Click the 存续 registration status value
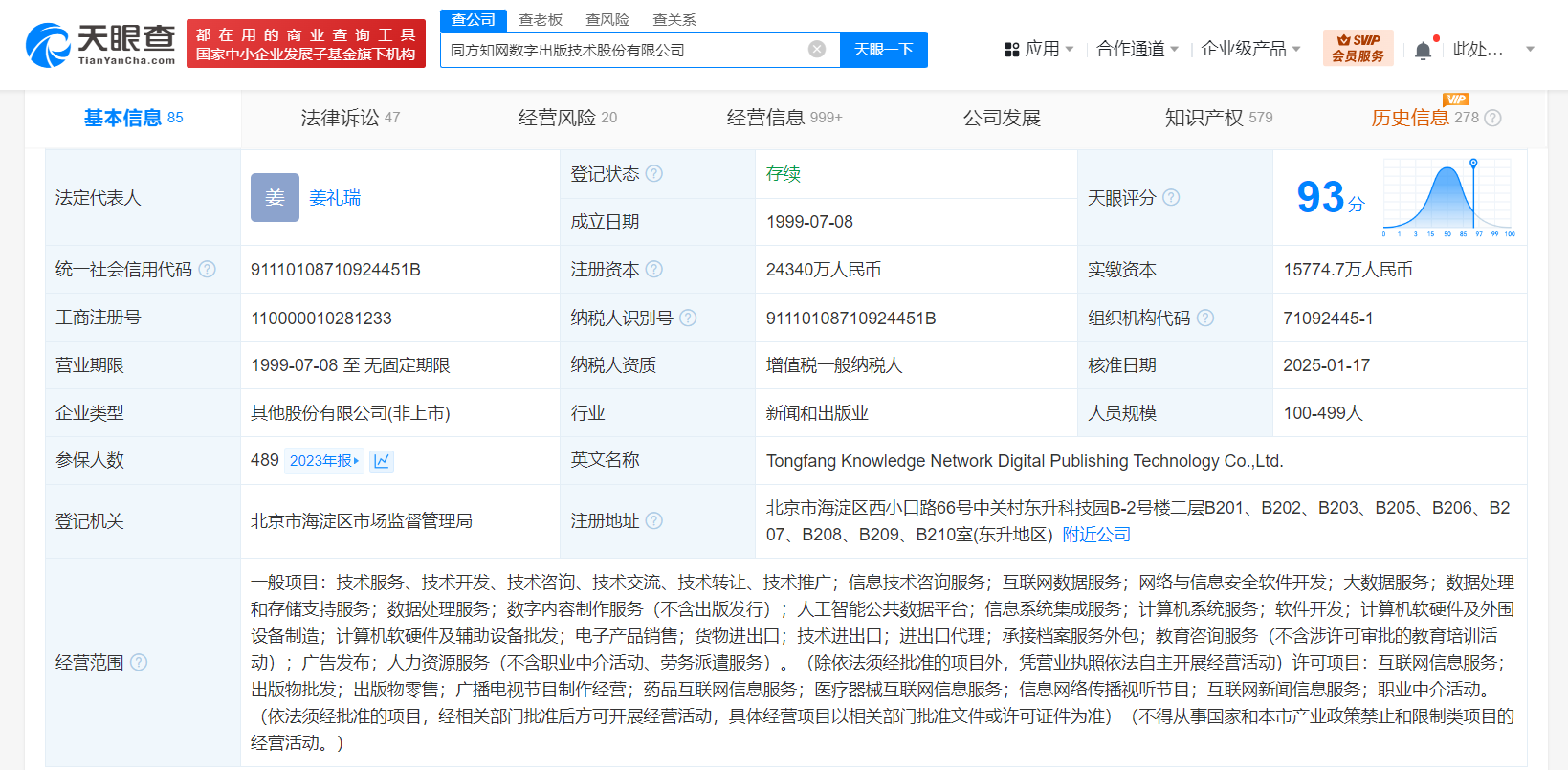1568x770 pixels. click(784, 174)
